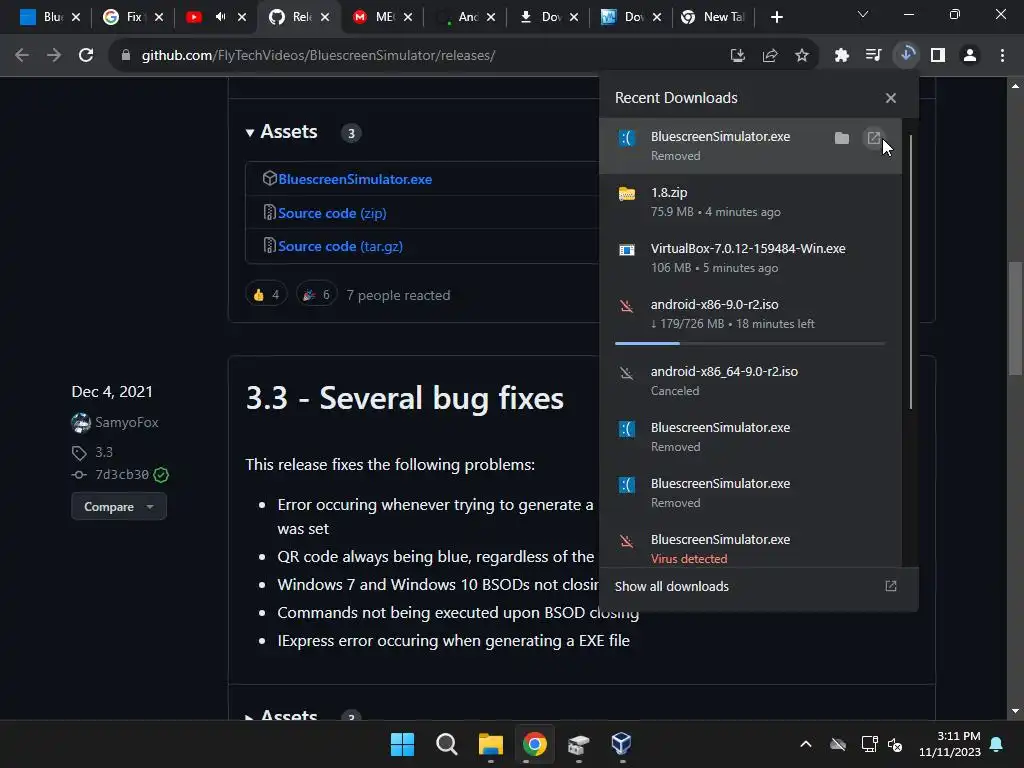Bookmark this page with the star icon
The width and height of the screenshot is (1024, 768).
point(801,56)
